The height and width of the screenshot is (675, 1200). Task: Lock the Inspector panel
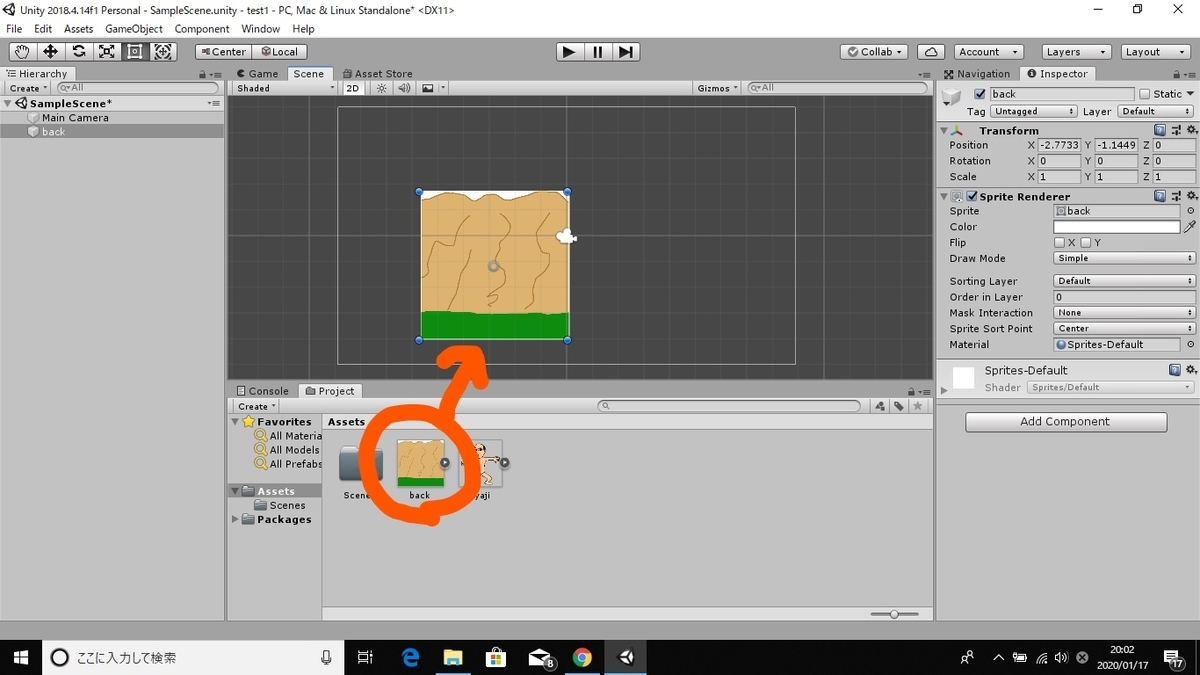click(1177, 73)
